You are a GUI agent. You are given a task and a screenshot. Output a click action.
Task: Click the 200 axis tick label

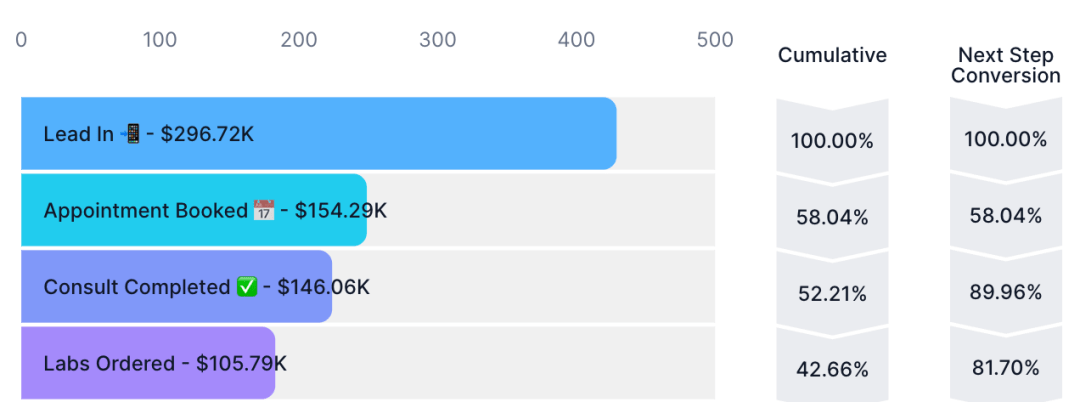(x=299, y=40)
